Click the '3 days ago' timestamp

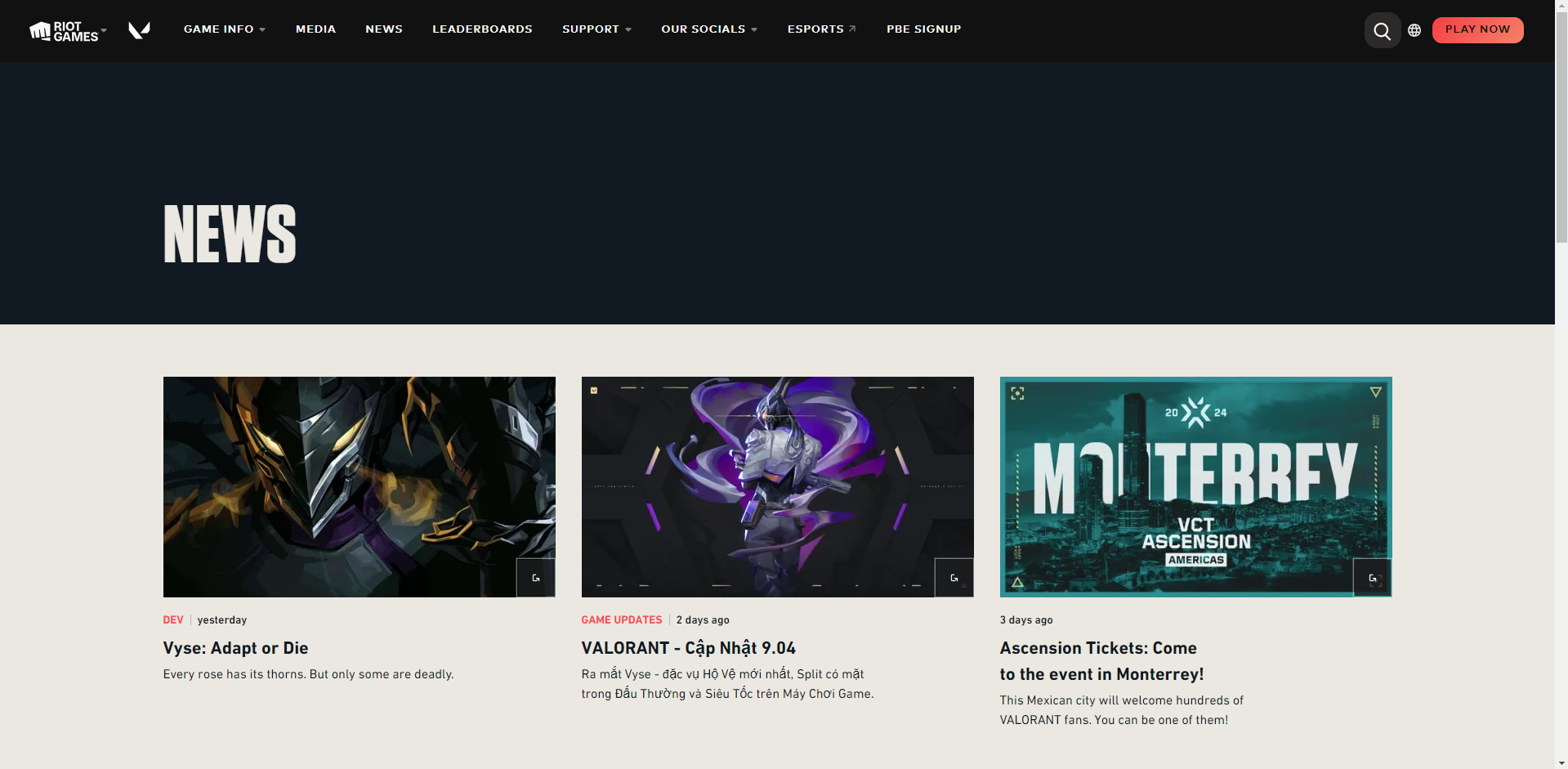pyautogui.click(x=1026, y=620)
